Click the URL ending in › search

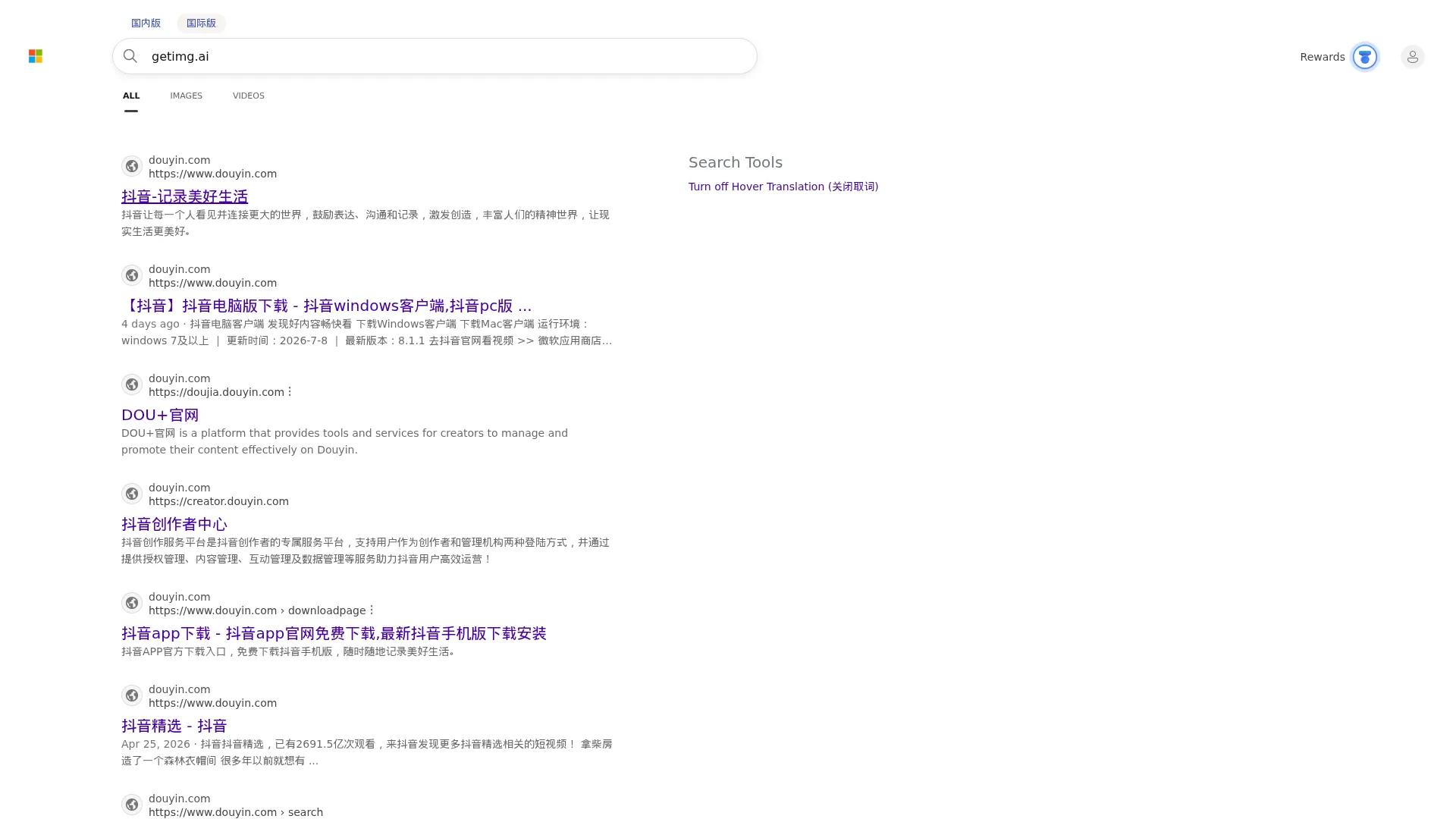[x=236, y=812]
